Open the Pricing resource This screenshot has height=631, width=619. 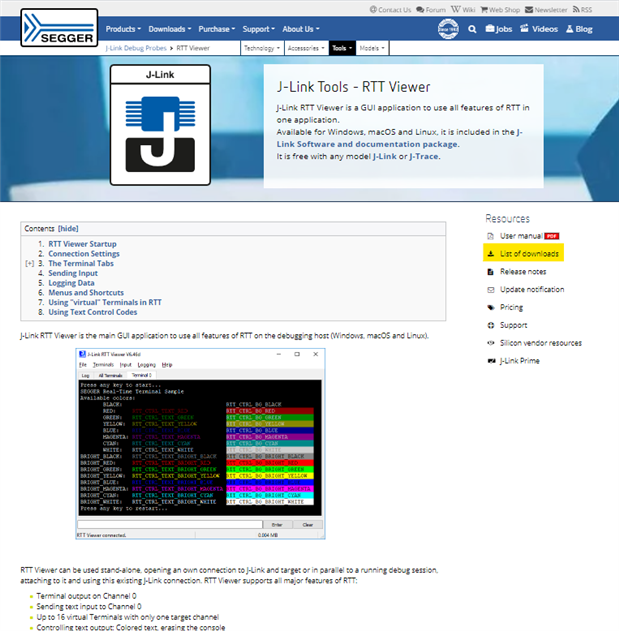pos(511,307)
